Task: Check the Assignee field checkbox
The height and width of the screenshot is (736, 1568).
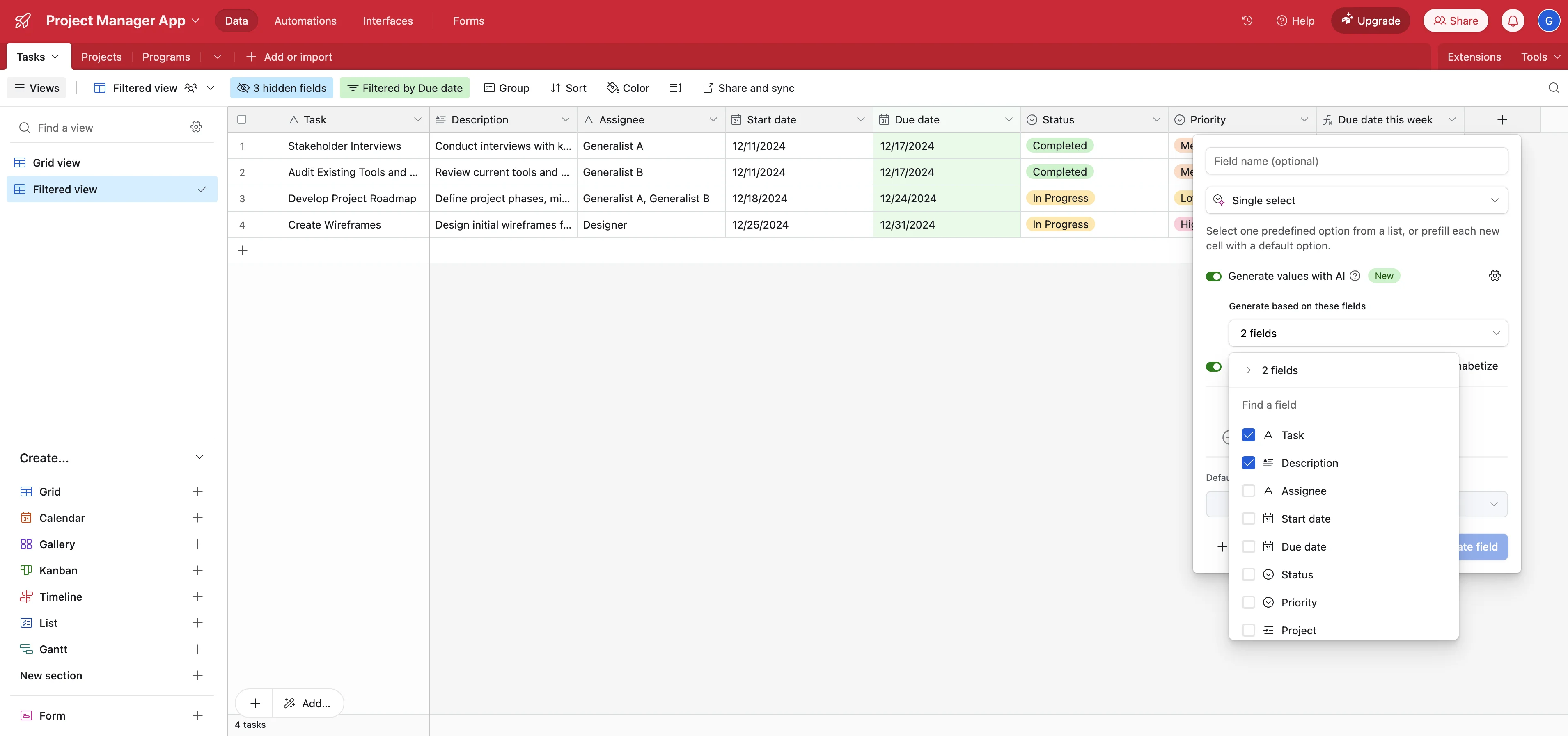Action: (x=1248, y=491)
